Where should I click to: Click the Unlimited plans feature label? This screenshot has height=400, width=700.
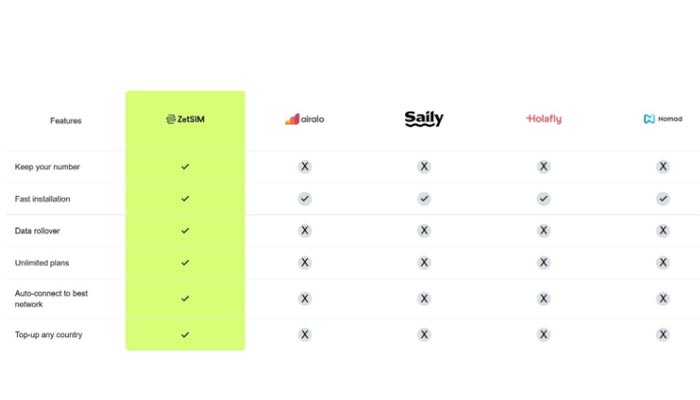click(41, 263)
